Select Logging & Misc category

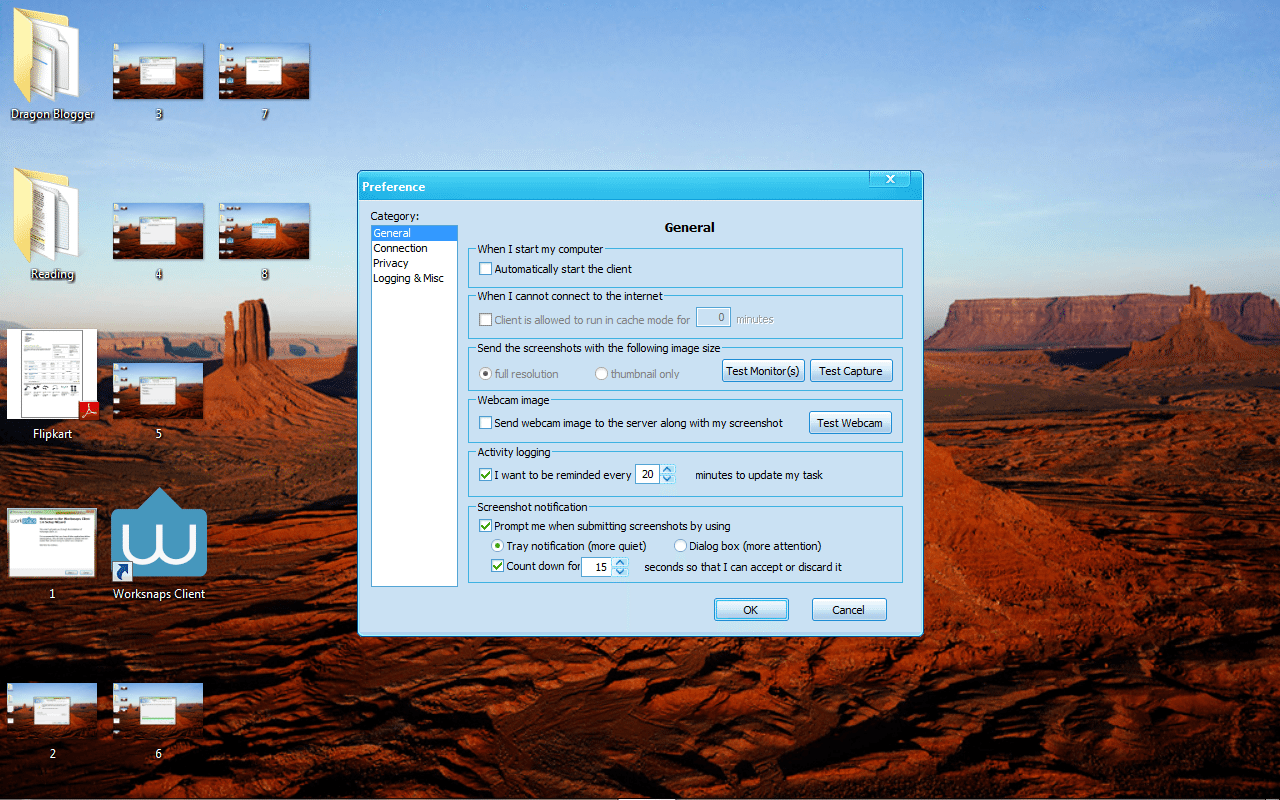point(408,278)
